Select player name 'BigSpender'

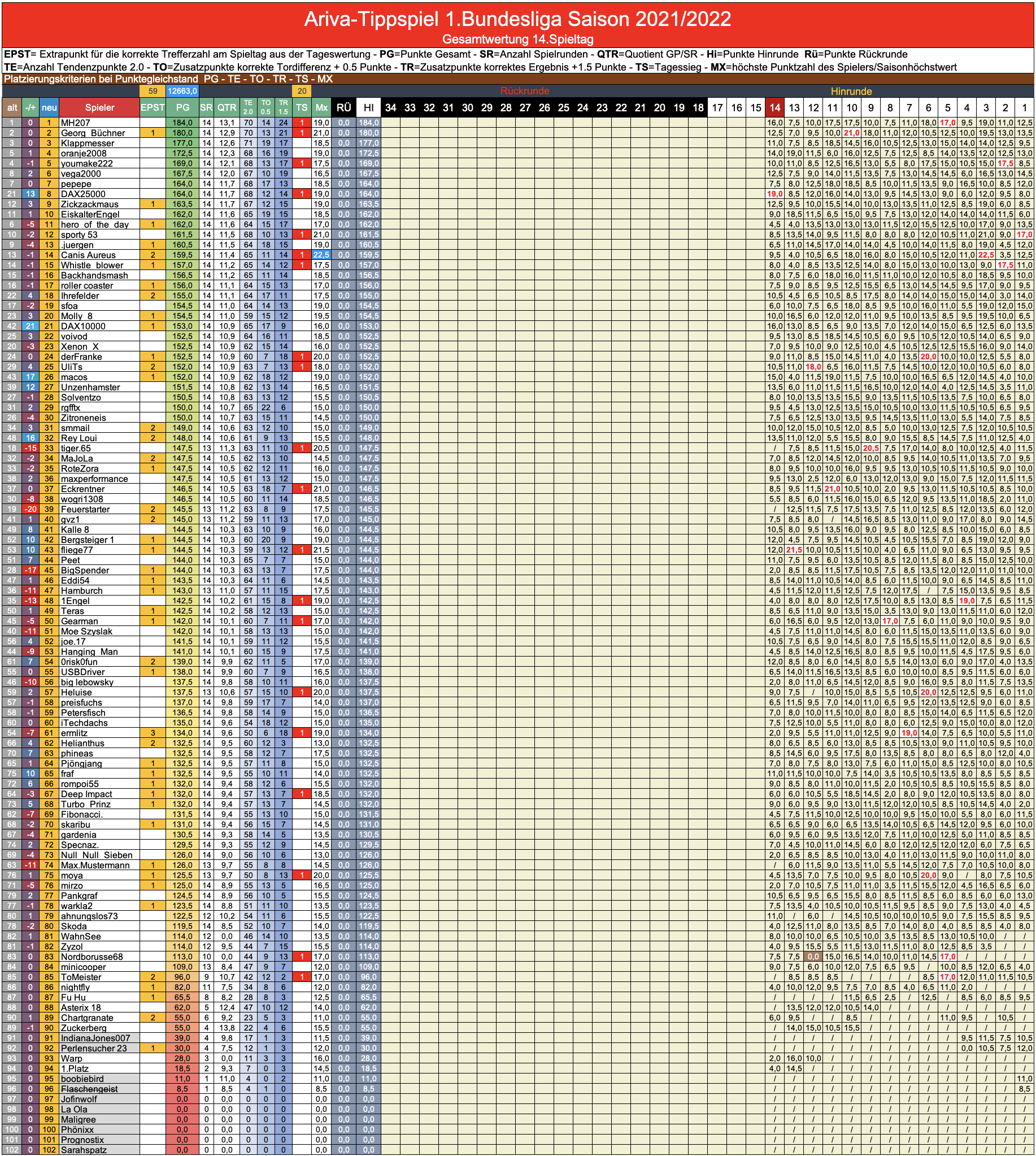(85, 570)
